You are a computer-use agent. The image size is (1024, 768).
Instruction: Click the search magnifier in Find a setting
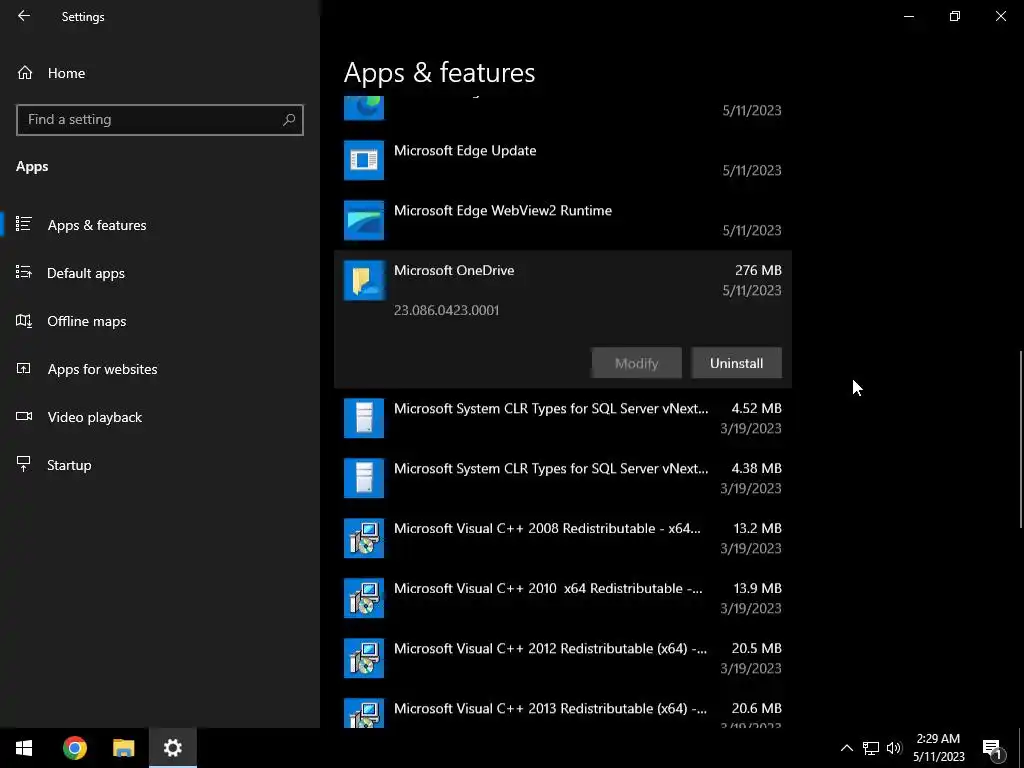pos(289,120)
